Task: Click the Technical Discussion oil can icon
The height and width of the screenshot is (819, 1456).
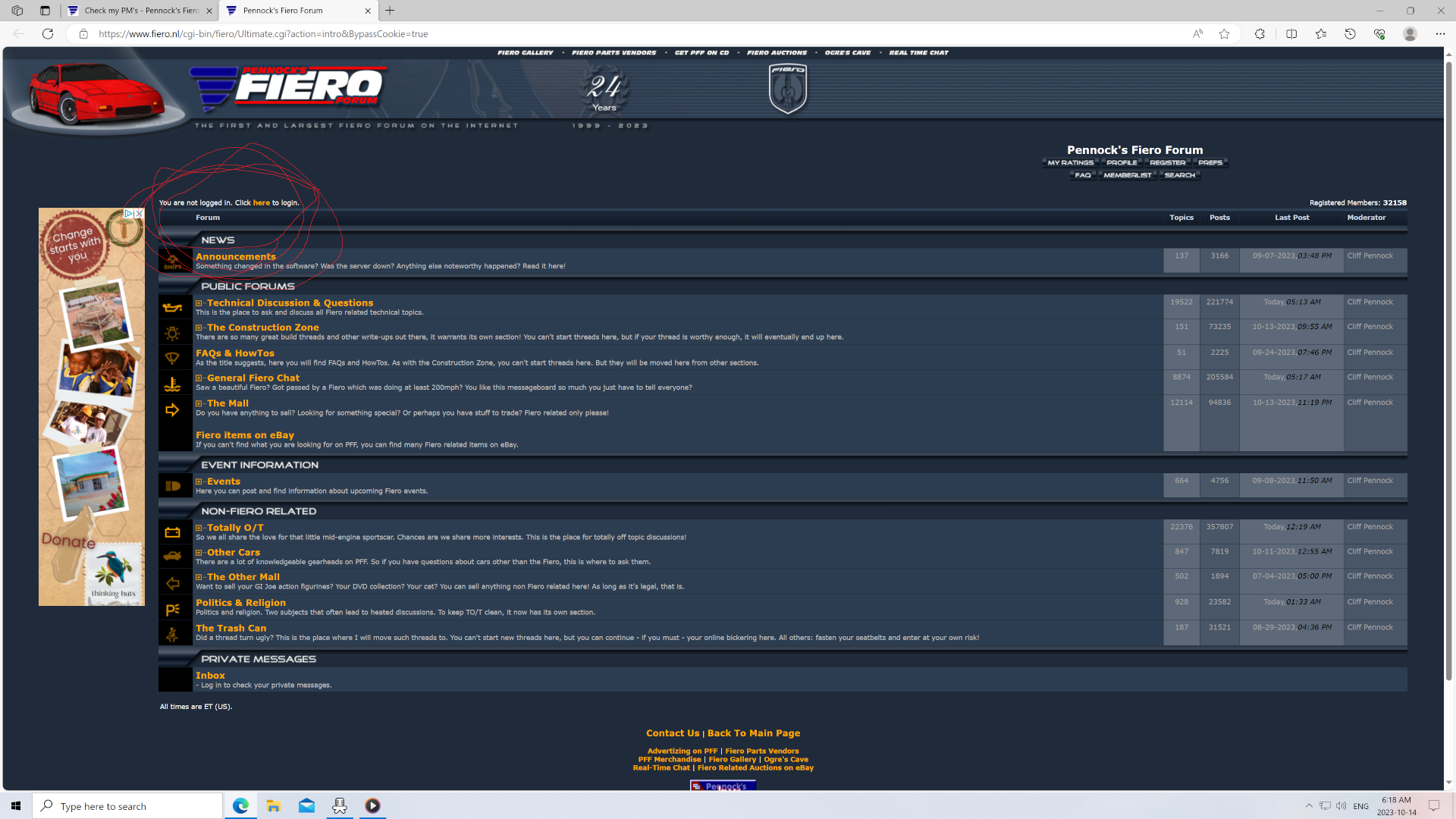Action: click(173, 307)
